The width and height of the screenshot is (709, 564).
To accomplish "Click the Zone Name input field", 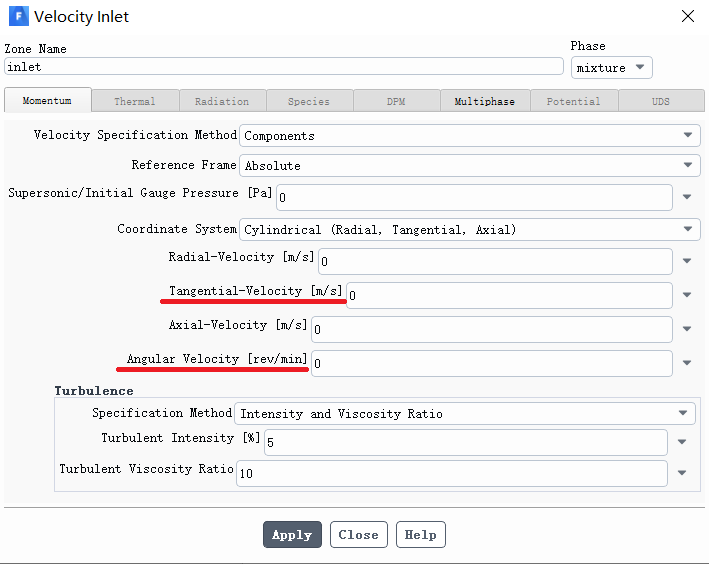I will point(284,67).
